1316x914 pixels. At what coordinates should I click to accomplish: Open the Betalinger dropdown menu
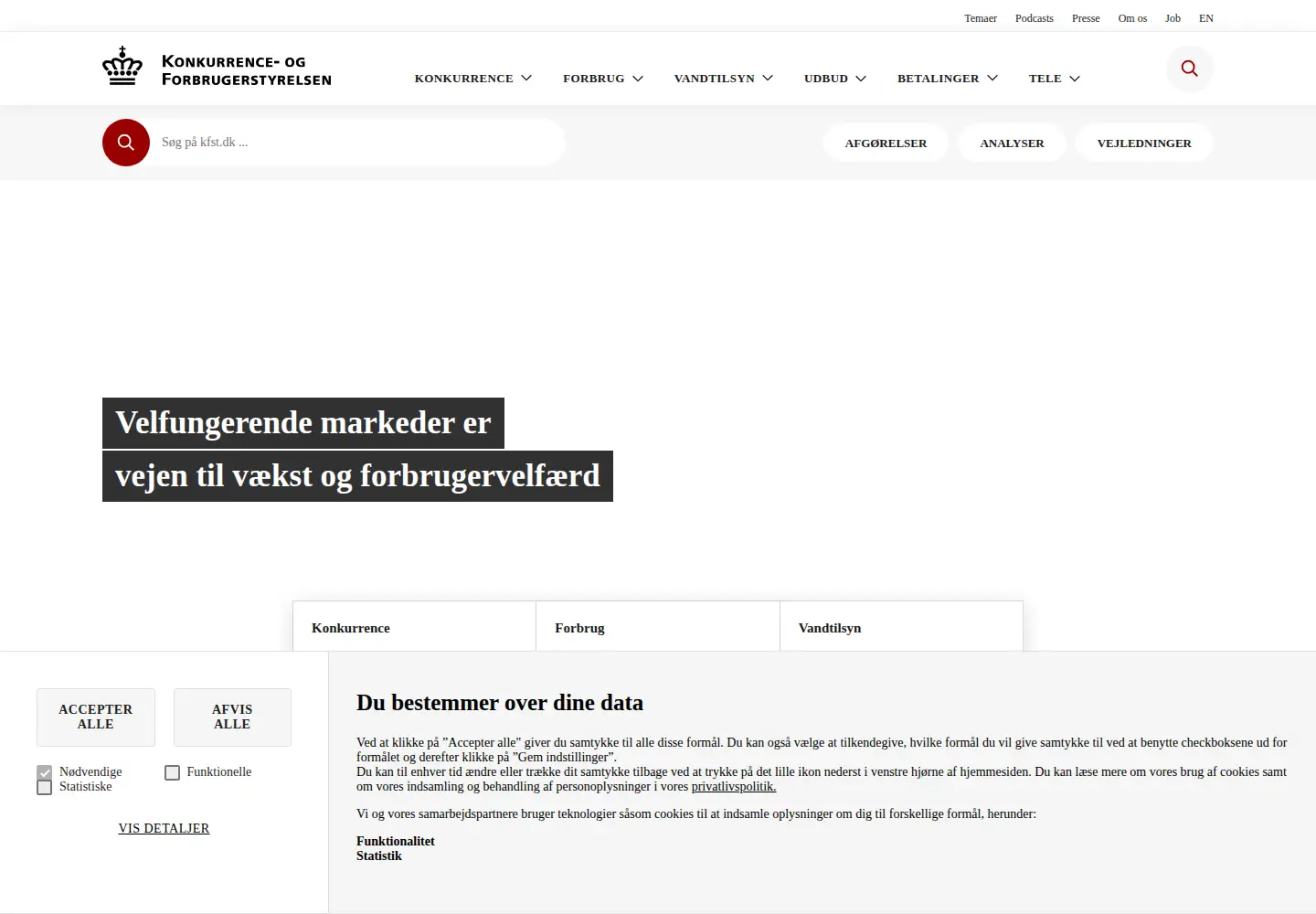pyautogui.click(x=948, y=79)
